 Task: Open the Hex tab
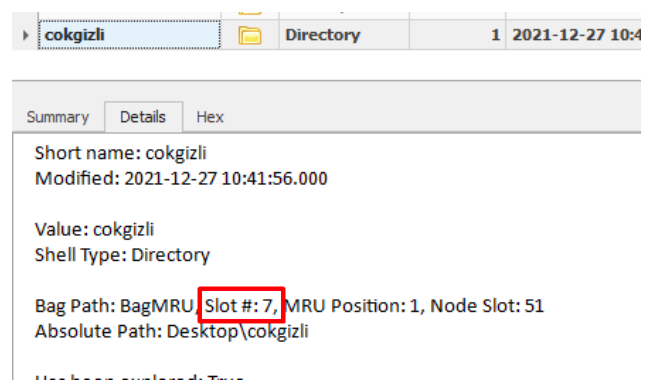[210, 117]
